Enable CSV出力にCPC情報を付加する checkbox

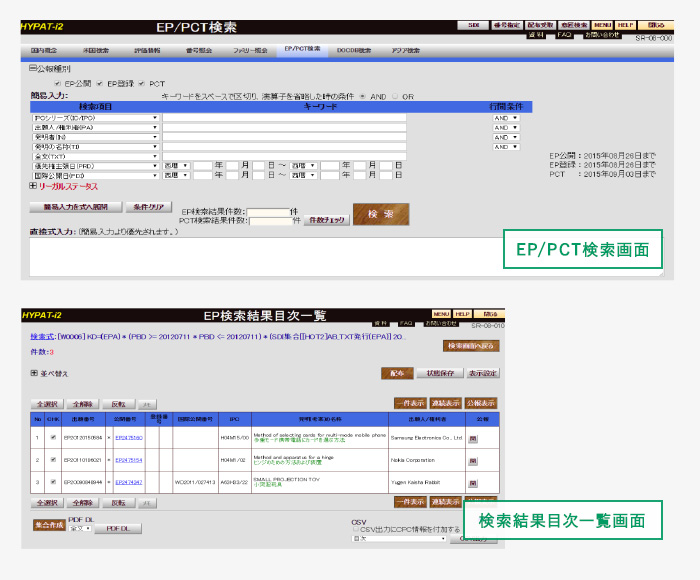point(356,529)
